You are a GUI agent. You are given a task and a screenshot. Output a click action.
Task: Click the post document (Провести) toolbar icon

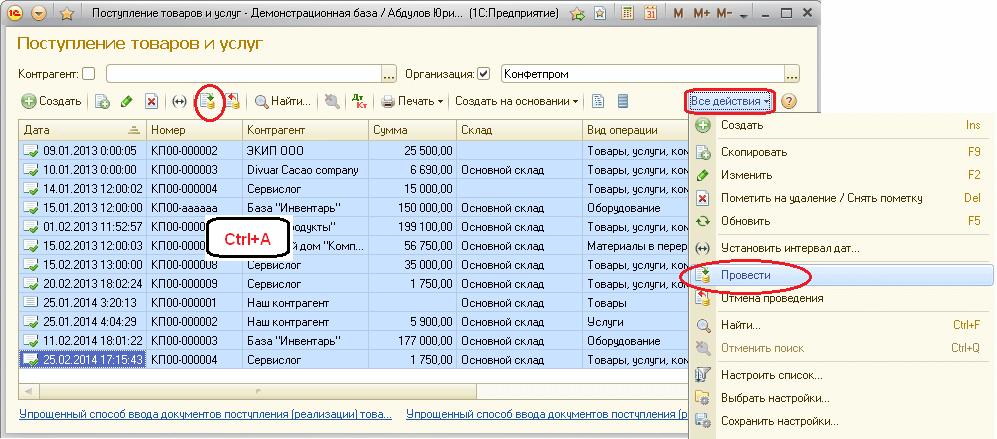click(x=207, y=101)
